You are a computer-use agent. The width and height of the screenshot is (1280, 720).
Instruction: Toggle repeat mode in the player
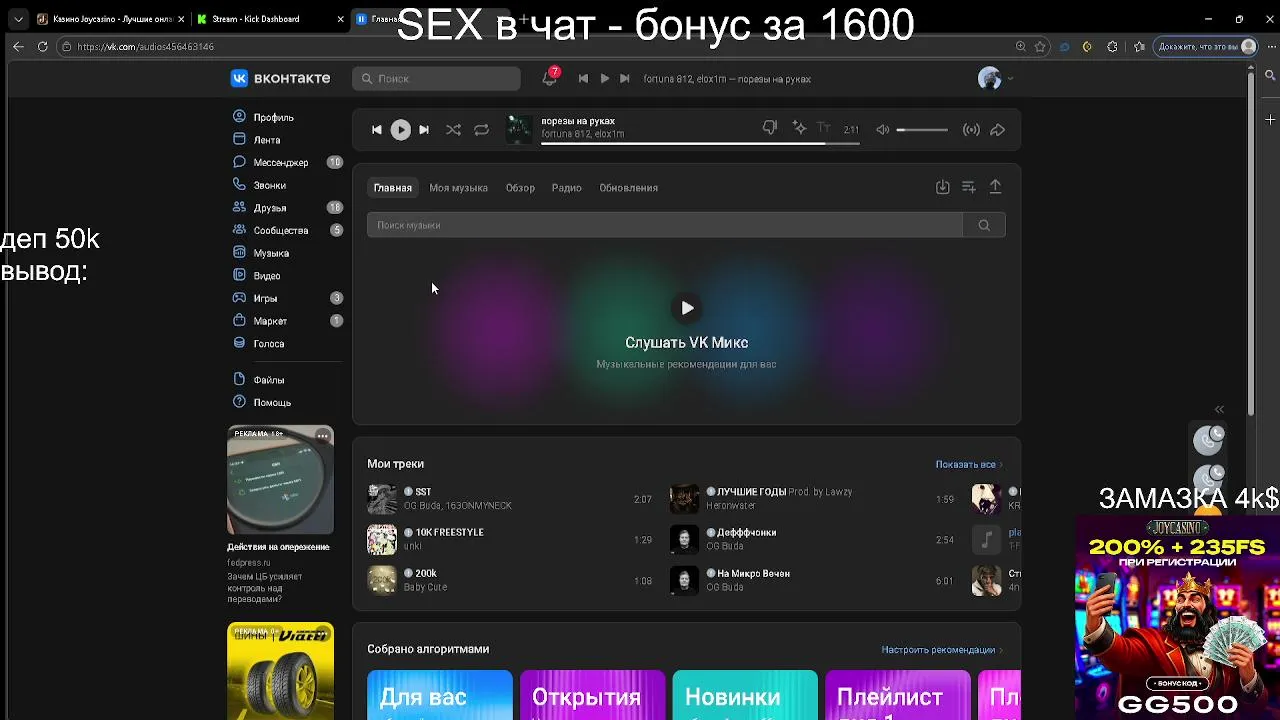[x=481, y=130]
